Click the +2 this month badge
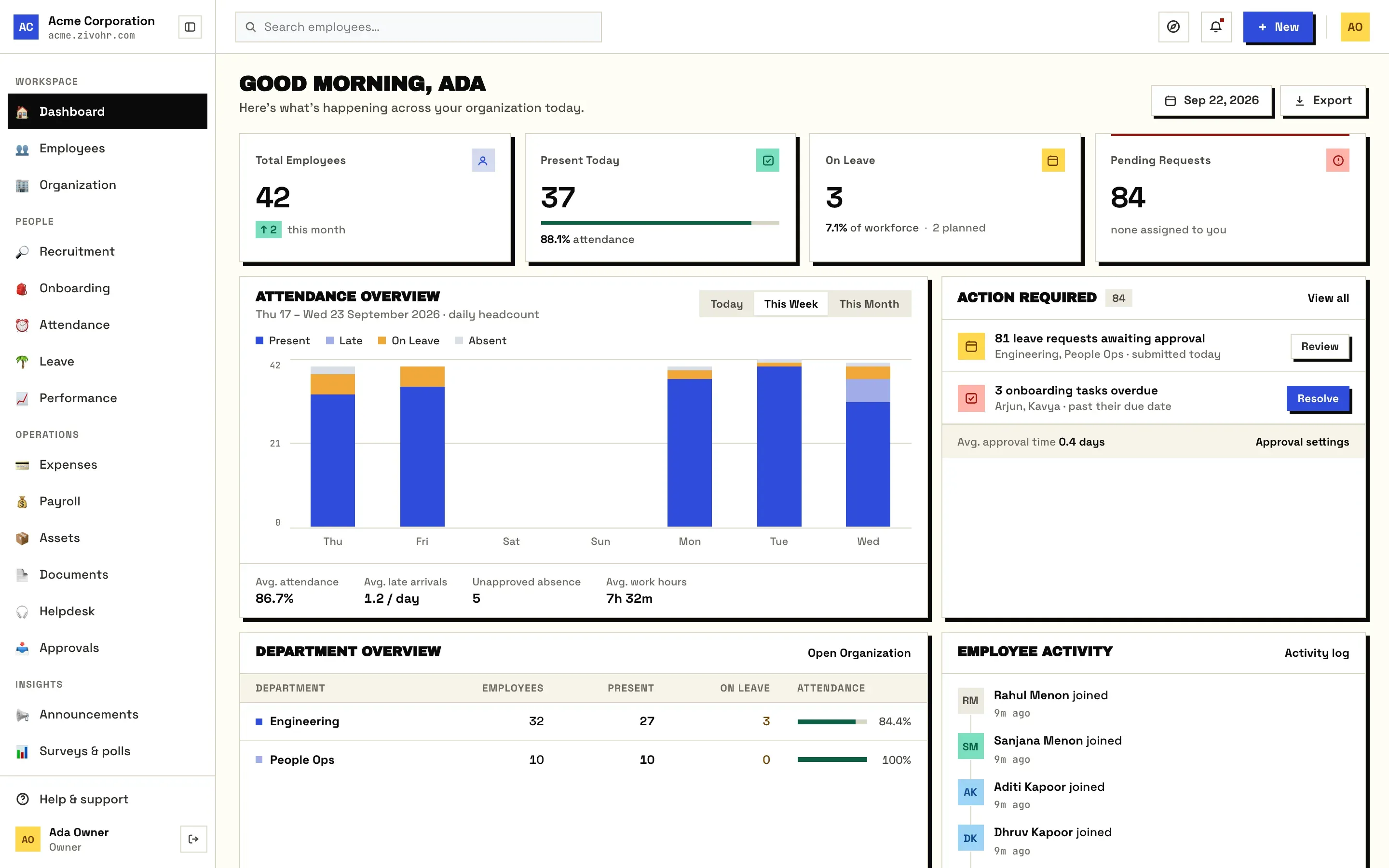The width and height of the screenshot is (1389, 868). click(x=269, y=230)
